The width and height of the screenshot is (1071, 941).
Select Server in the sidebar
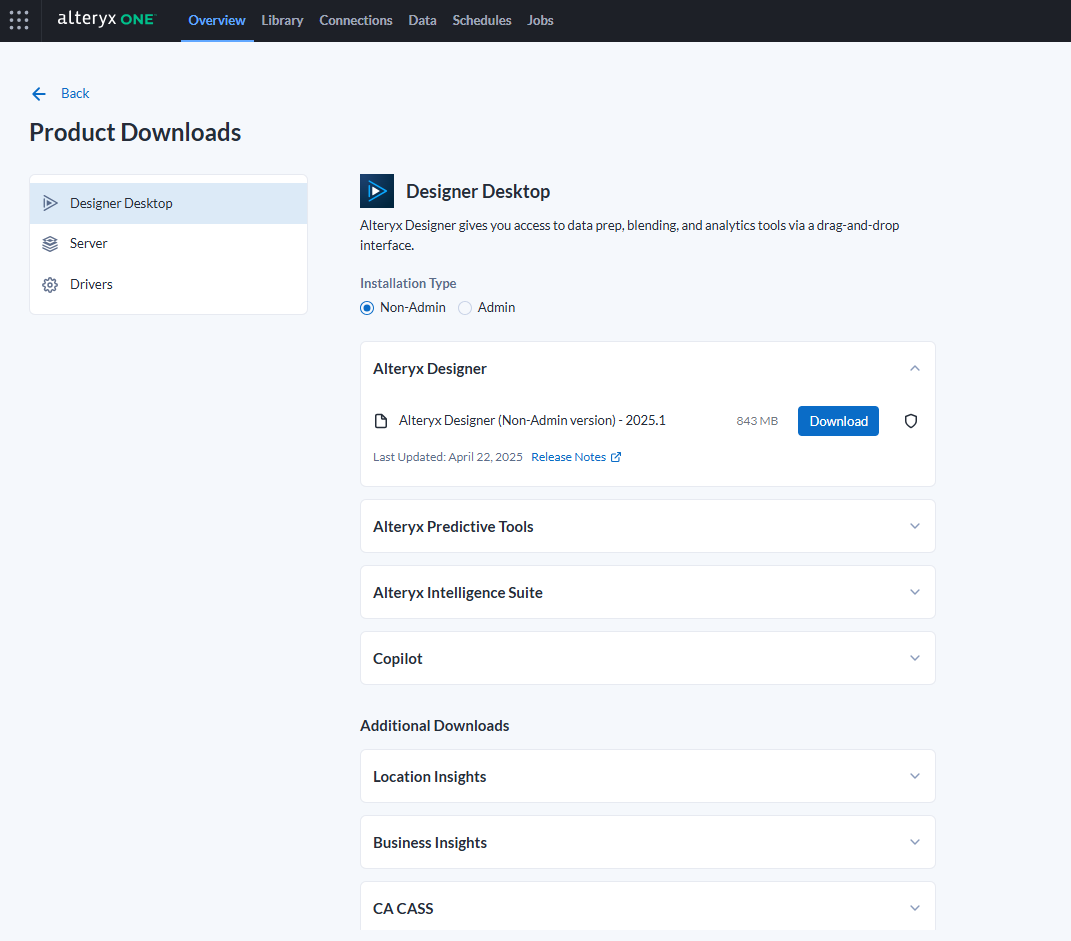[x=168, y=244]
